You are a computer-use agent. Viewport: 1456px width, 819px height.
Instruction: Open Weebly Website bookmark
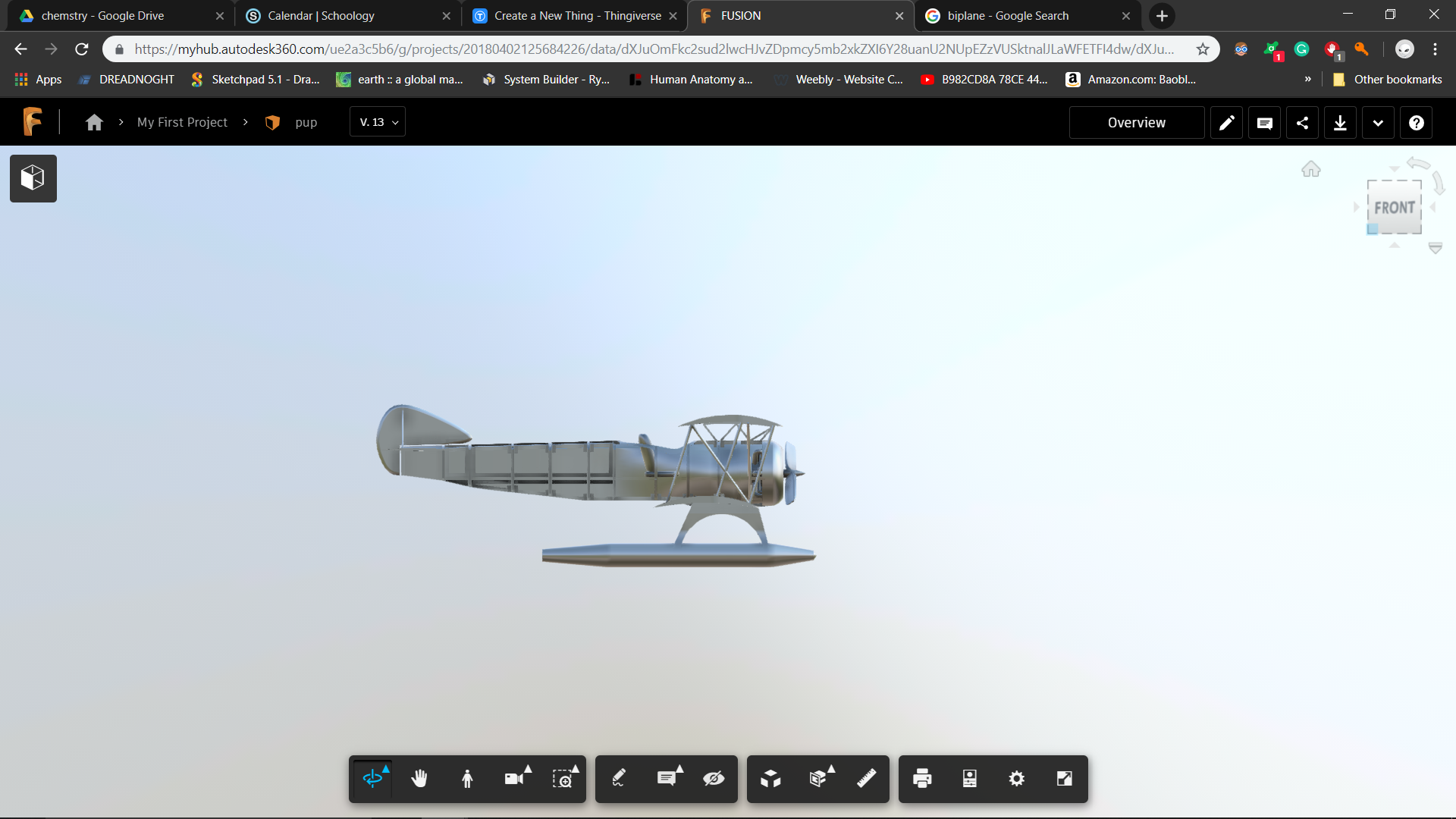839,80
